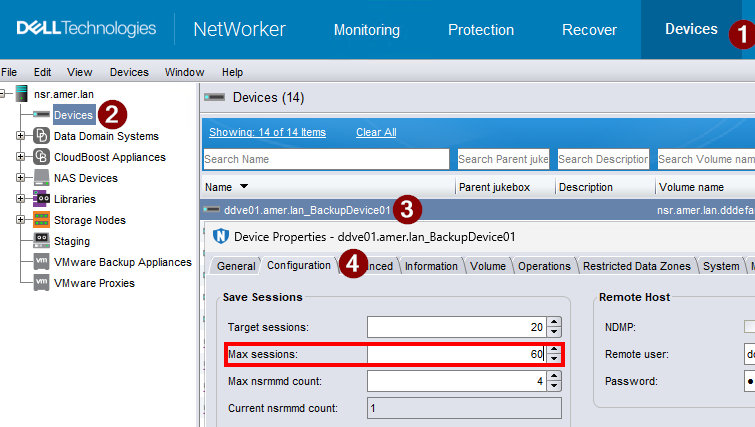This screenshot has width=755, height=427.
Task: Increase Max sessions with up arrow
Action: pyautogui.click(x=554, y=349)
